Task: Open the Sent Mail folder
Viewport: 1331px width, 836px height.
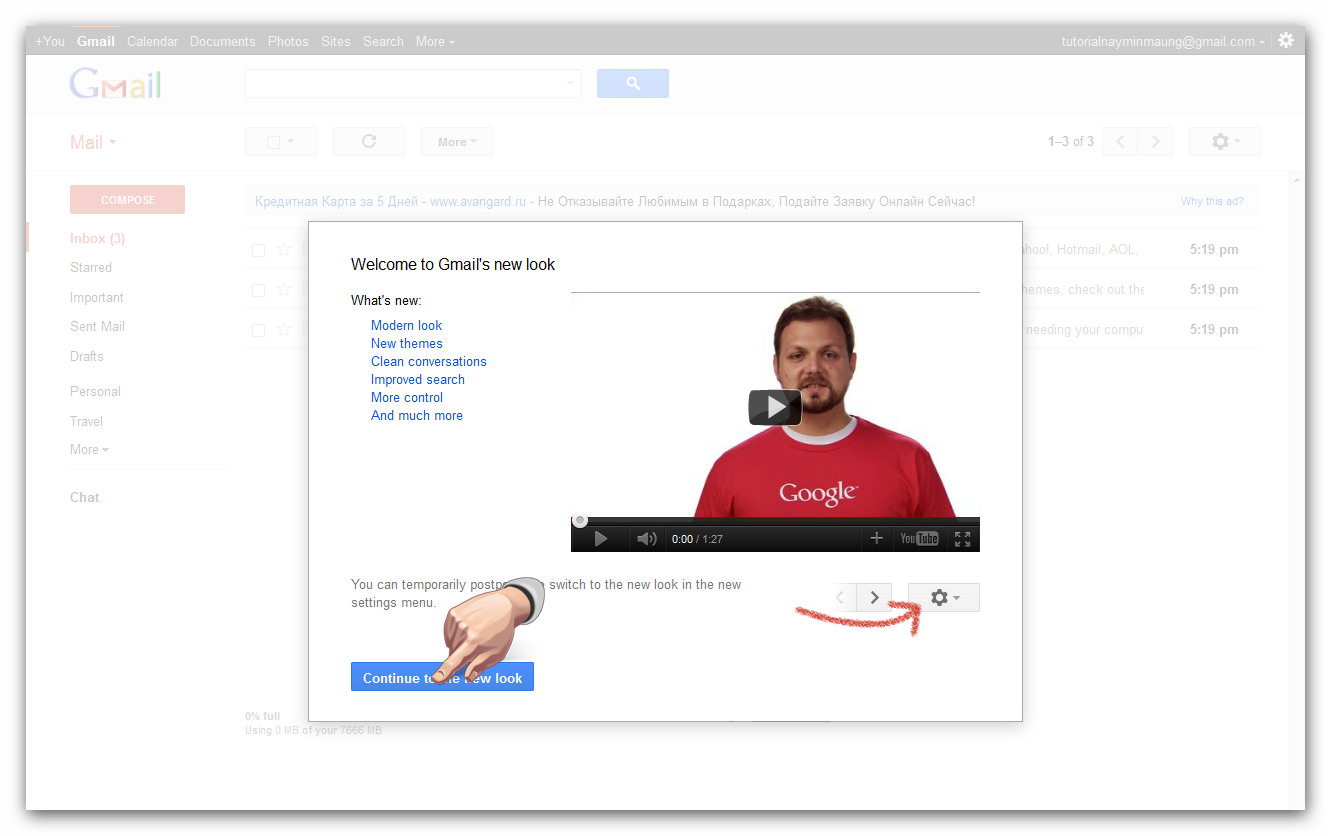Action: pyautogui.click(x=97, y=326)
